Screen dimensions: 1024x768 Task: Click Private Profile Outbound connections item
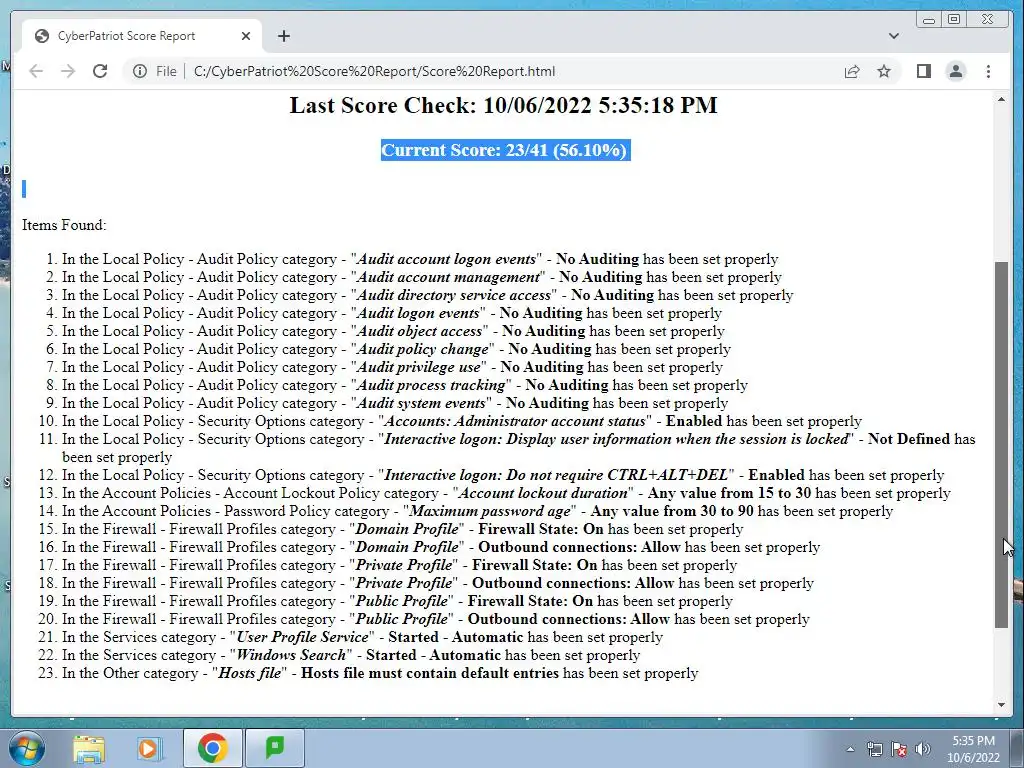click(438, 583)
